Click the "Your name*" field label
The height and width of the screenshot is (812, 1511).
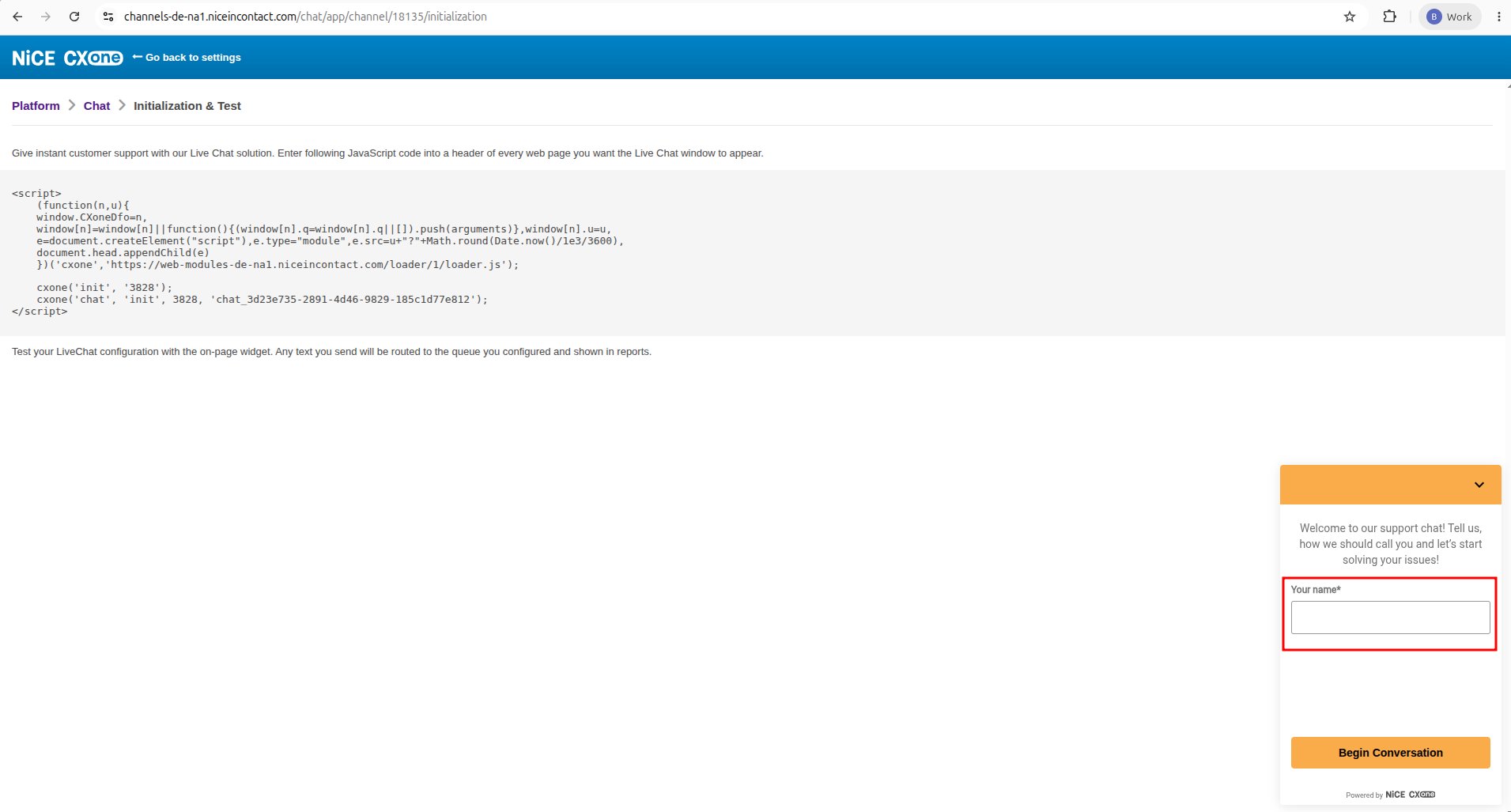coord(1316,590)
